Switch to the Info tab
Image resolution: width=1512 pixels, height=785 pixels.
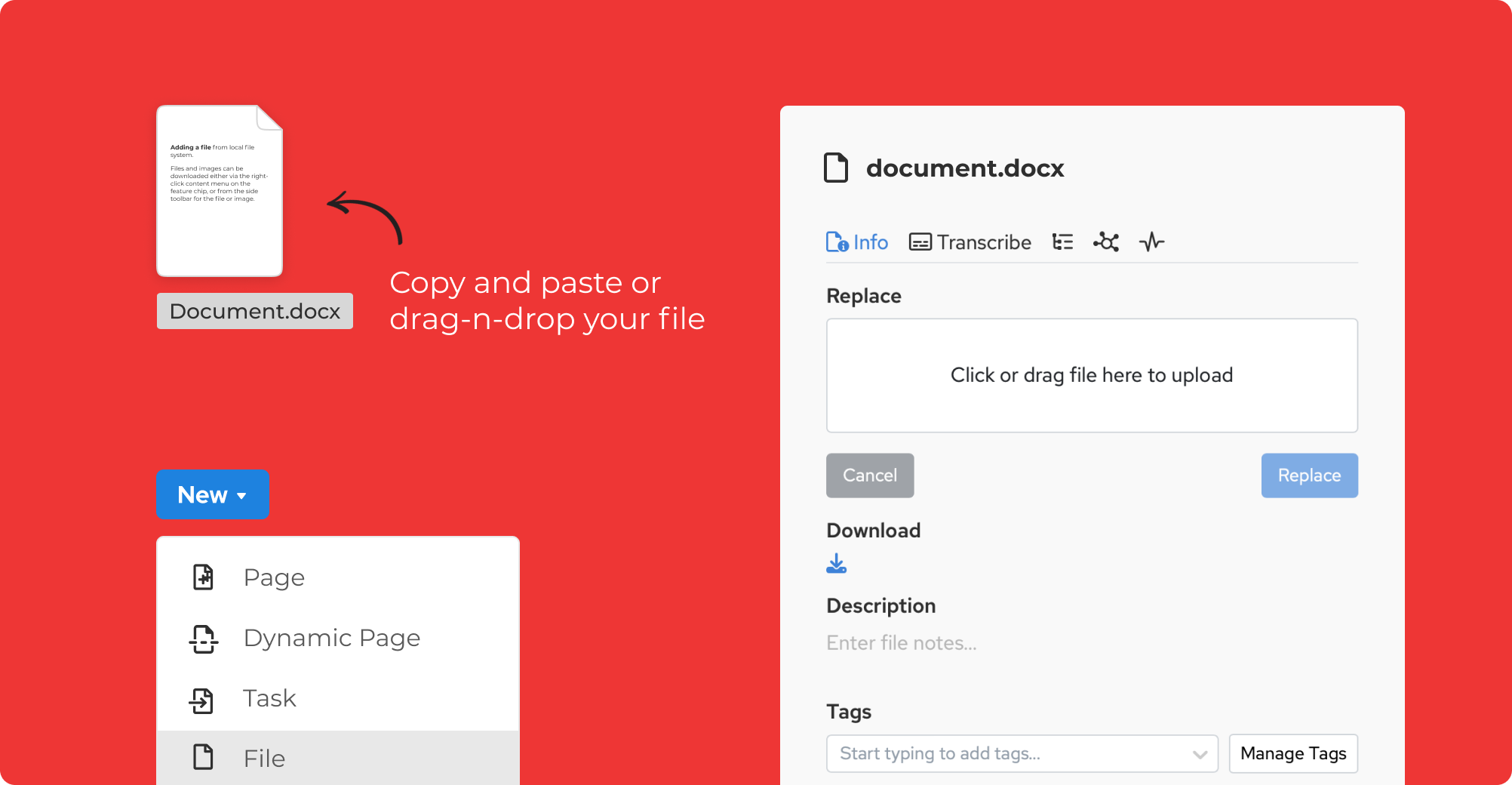(857, 242)
